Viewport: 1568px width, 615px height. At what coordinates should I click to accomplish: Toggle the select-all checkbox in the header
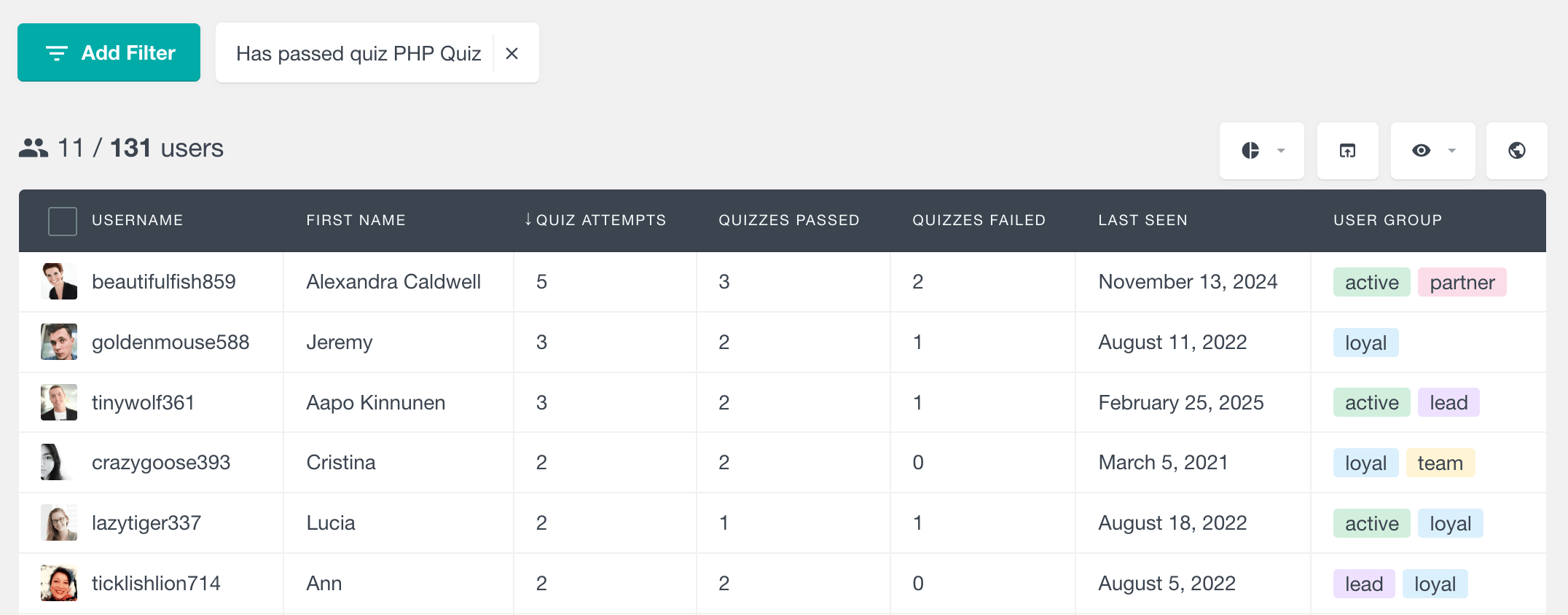tap(62, 221)
